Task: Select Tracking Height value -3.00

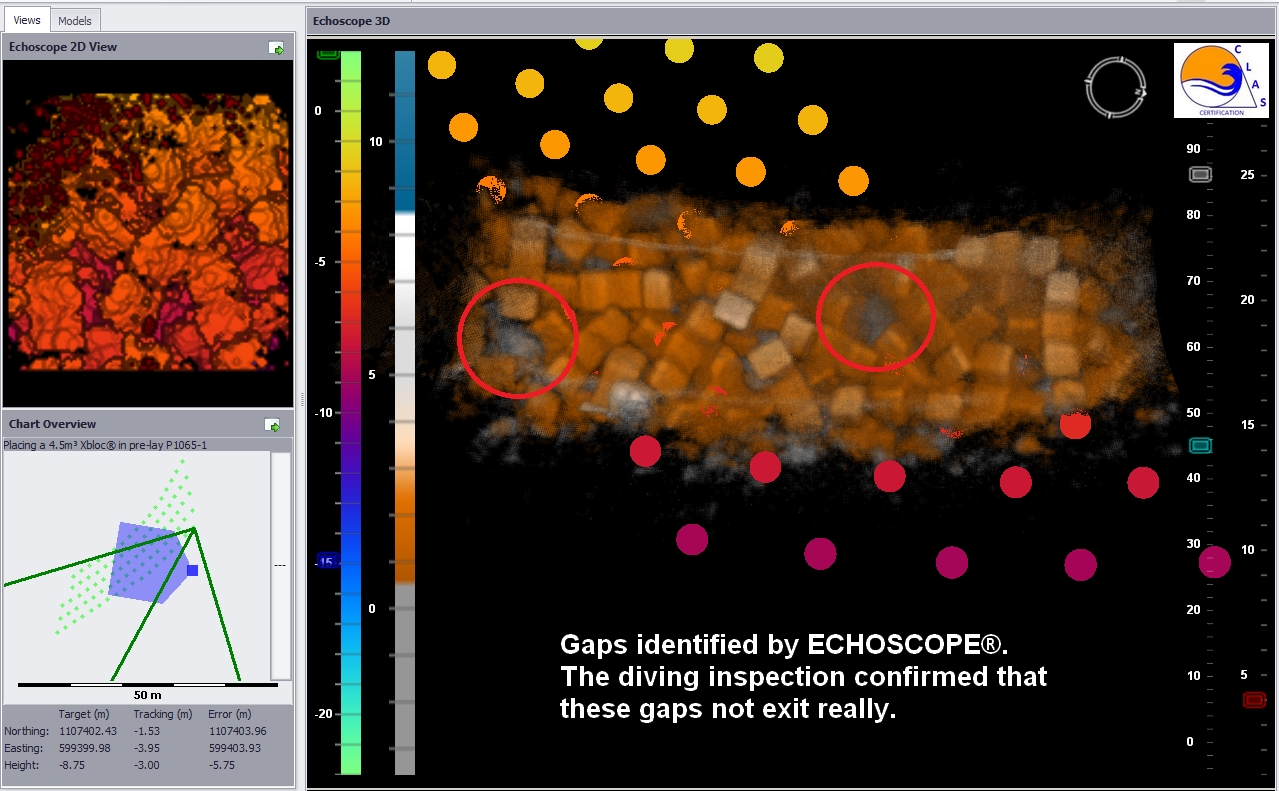Action: (146, 765)
